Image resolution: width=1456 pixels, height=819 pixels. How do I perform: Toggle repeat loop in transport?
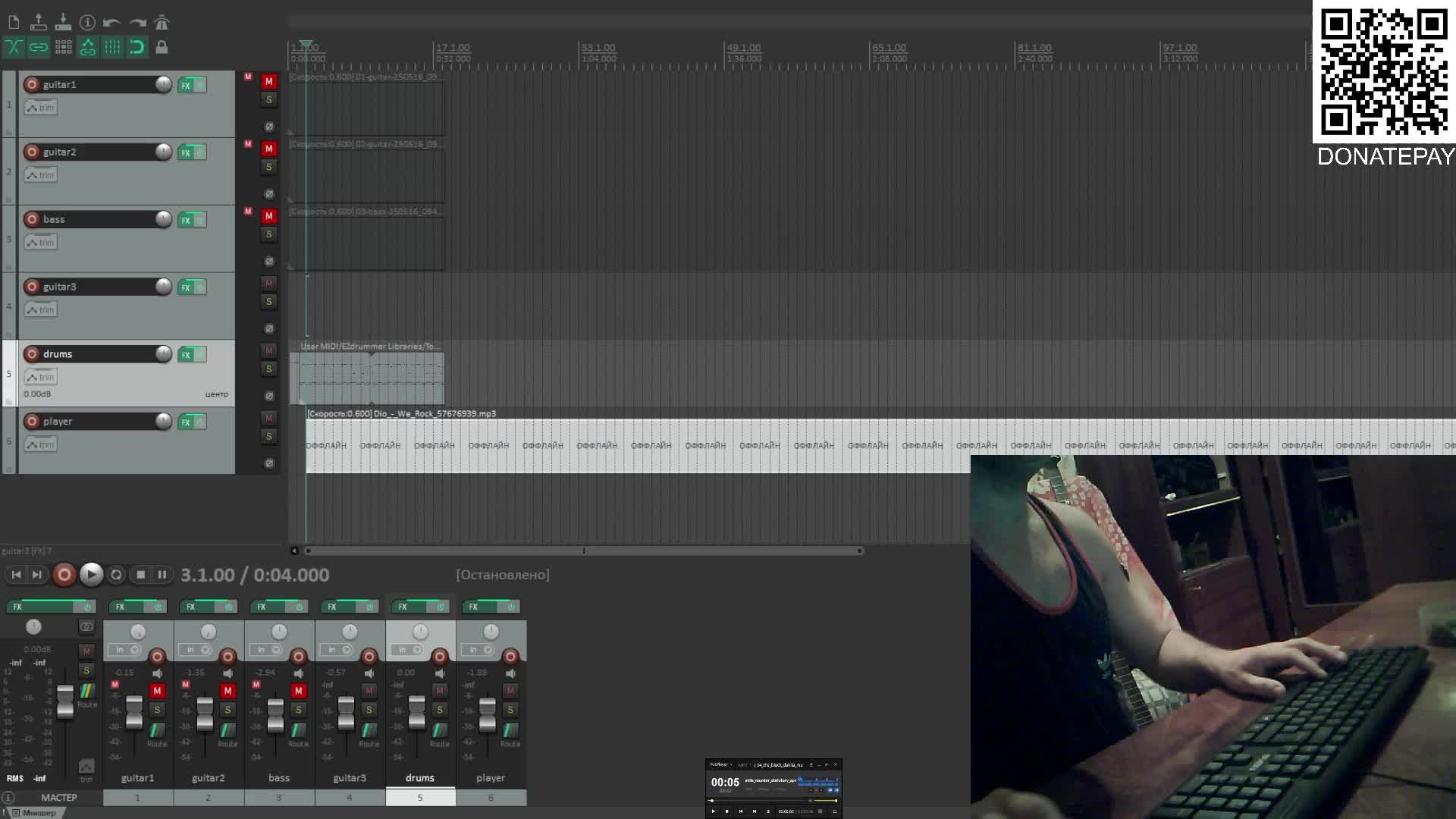coord(116,575)
